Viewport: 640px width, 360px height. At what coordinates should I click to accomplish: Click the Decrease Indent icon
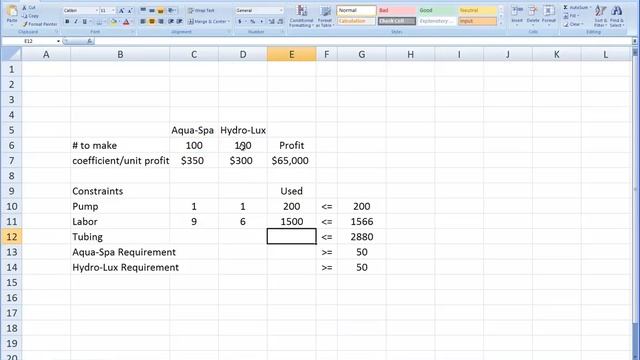pyautogui.click(x=171, y=21)
